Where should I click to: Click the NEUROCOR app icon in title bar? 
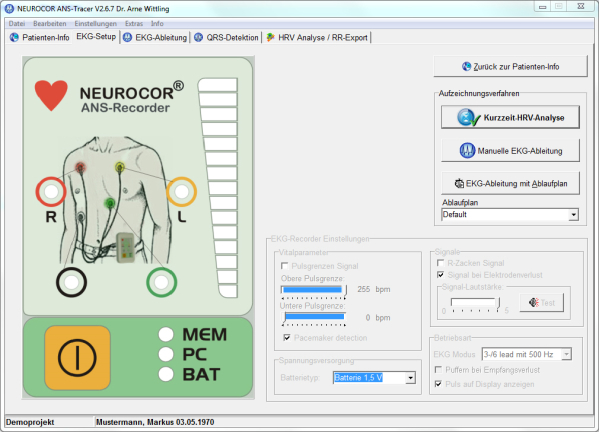pyautogui.click(x=10, y=8)
